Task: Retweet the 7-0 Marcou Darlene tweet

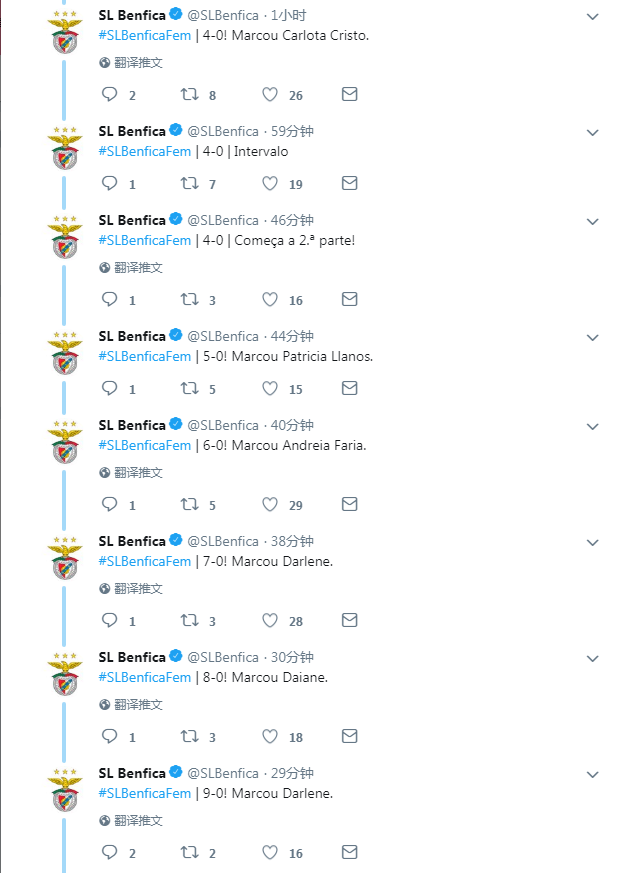Action: click(x=190, y=620)
